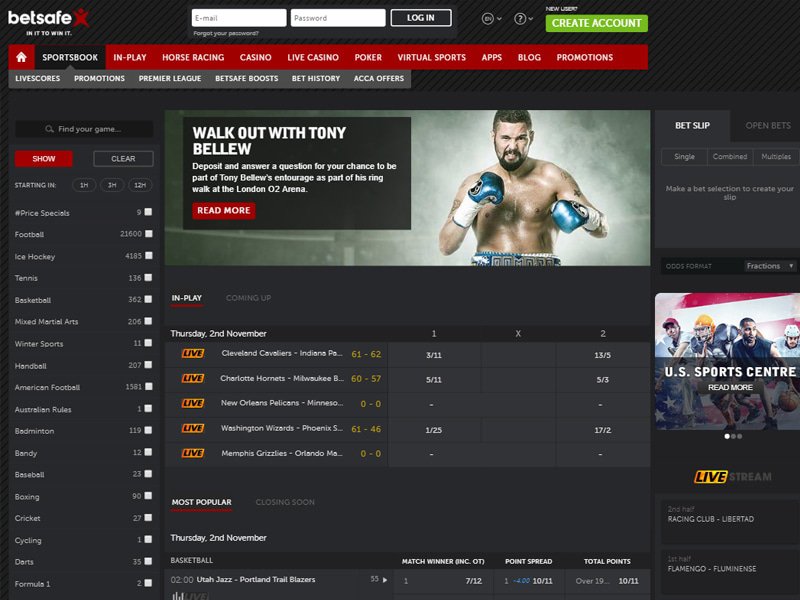This screenshot has width=800, height=600.
Task: Open the help question mark menu
Action: point(523,19)
